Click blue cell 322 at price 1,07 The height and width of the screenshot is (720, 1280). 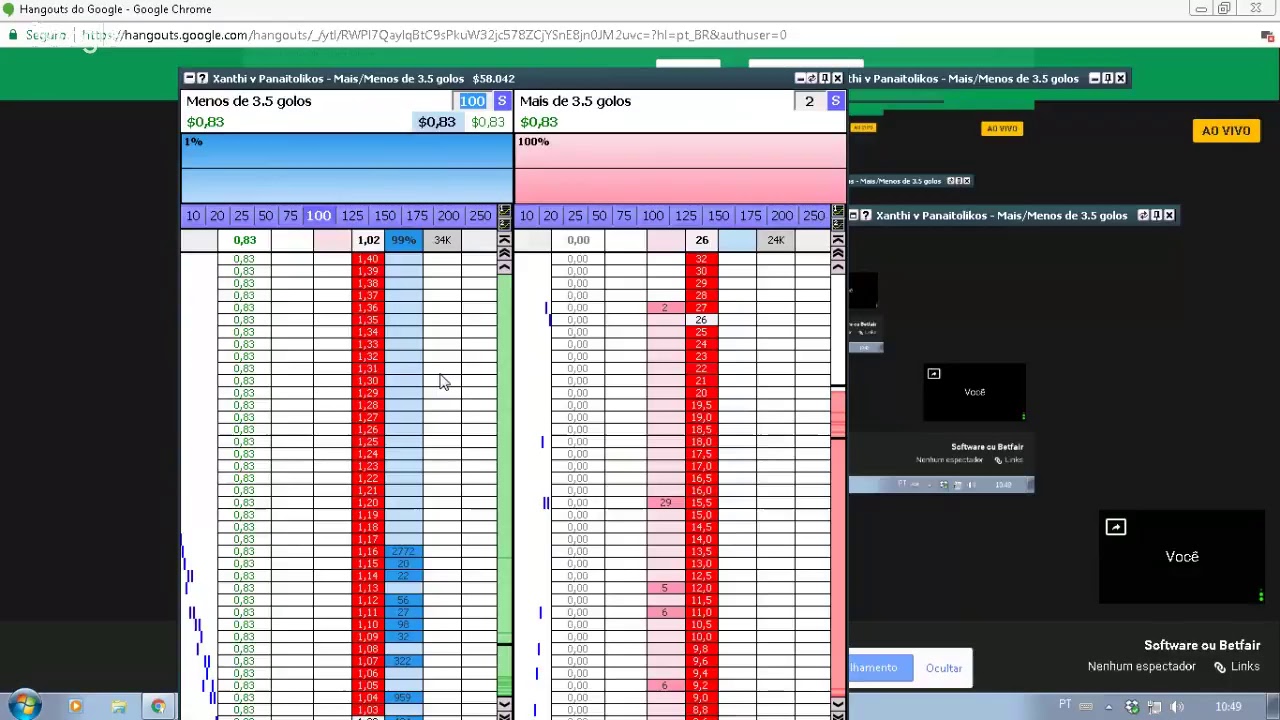[x=403, y=662]
